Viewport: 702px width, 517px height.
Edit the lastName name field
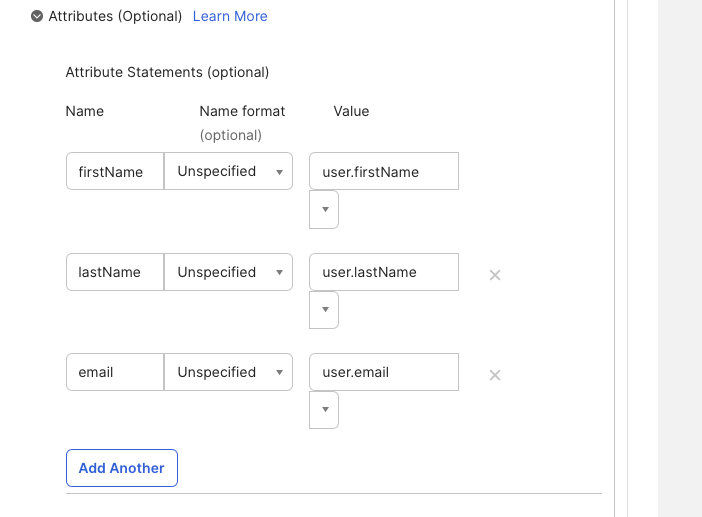pyautogui.click(x=115, y=272)
